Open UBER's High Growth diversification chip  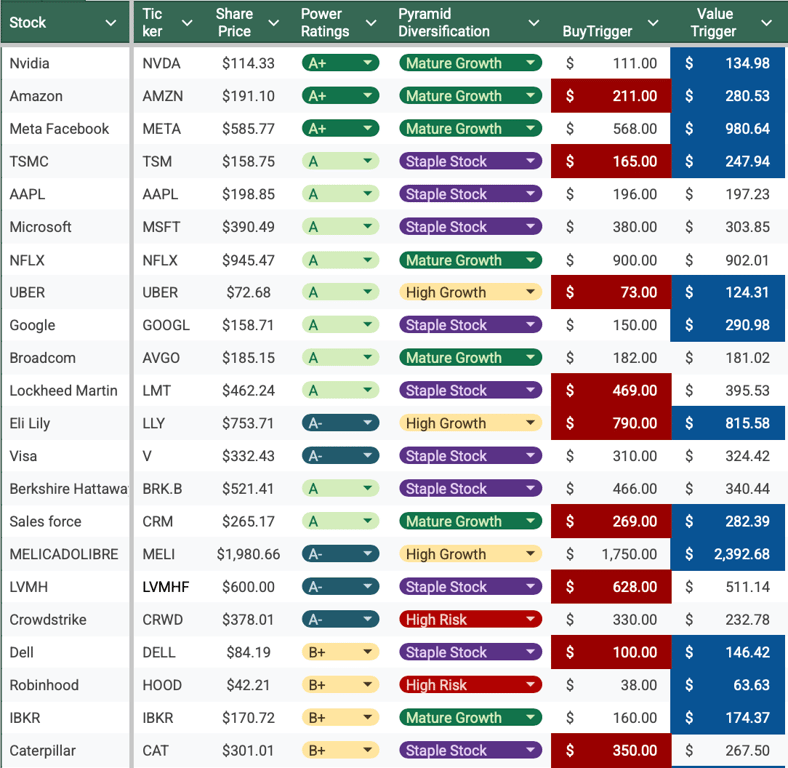coord(531,293)
